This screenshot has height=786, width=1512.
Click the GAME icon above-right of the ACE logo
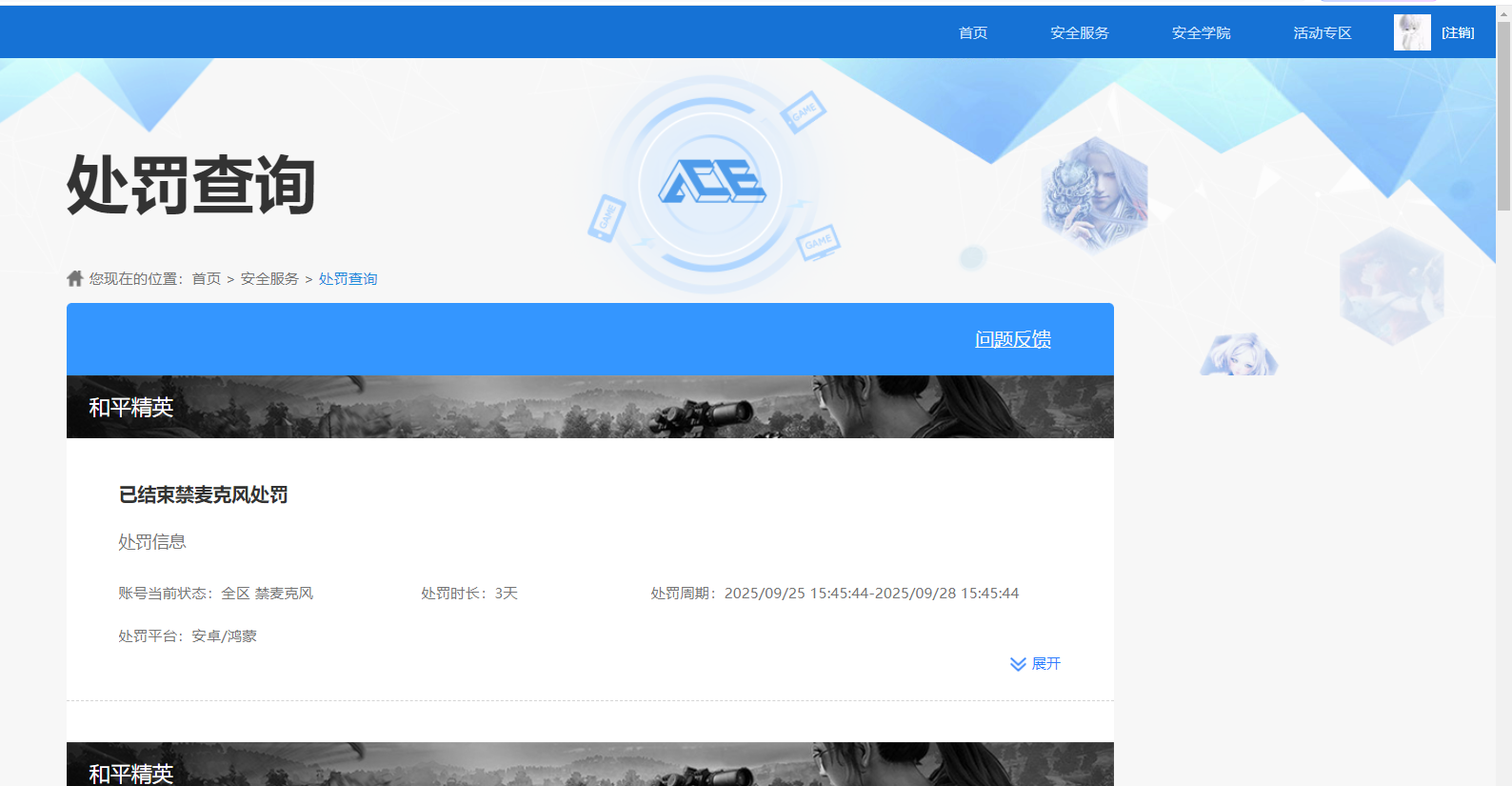pos(803,112)
